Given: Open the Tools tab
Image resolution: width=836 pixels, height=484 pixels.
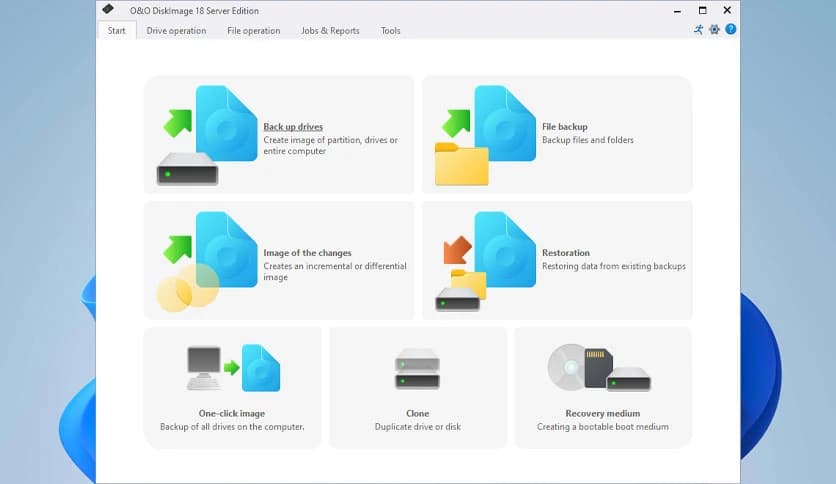Looking at the screenshot, I should [390, 30].
